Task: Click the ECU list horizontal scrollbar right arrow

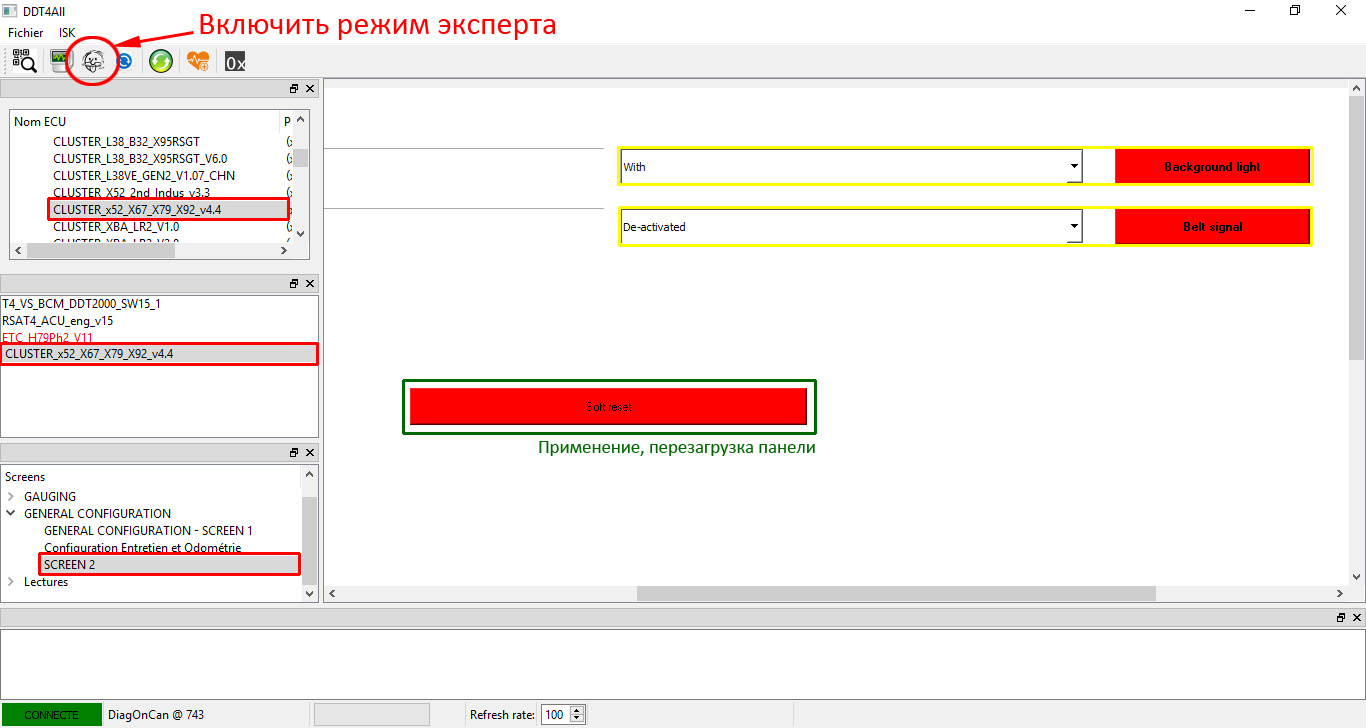Action: [285, 251]
